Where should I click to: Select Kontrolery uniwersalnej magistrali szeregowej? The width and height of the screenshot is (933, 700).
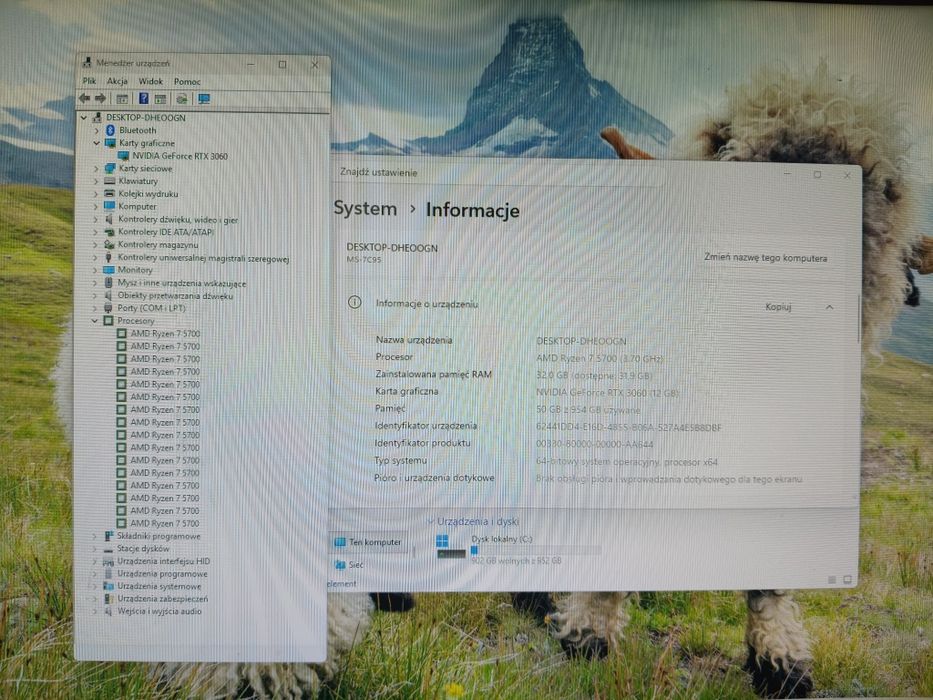click(203, 258)
